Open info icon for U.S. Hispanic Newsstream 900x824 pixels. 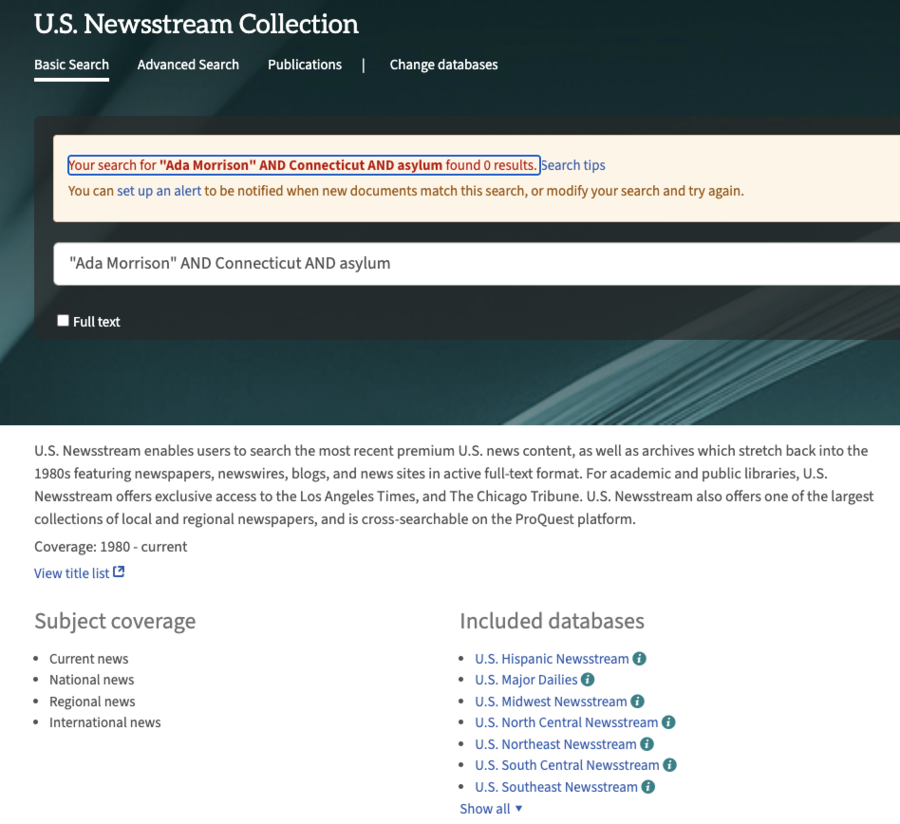pos(642,658)
